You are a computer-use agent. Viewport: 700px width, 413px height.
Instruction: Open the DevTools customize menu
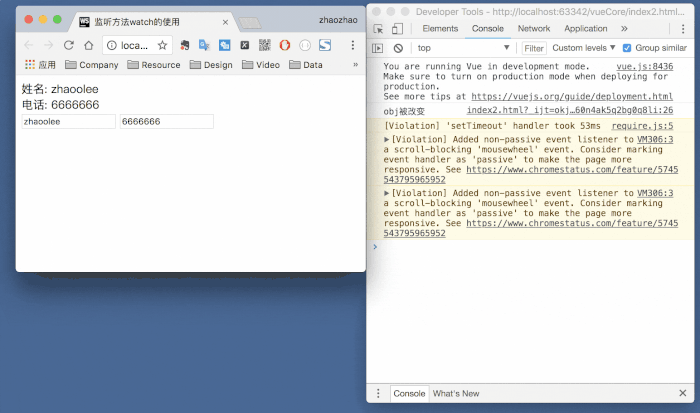(683, 29)
